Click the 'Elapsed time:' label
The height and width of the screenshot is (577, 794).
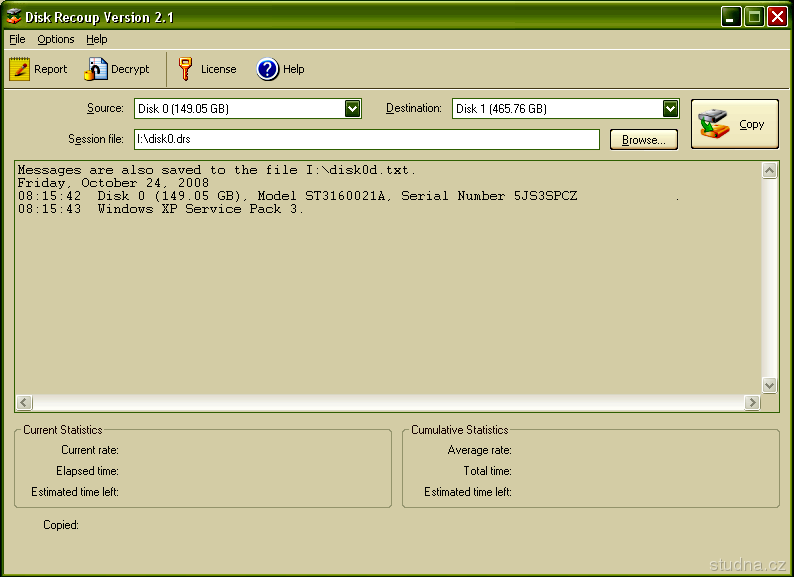pyautogui.click(x=87, y=471)
